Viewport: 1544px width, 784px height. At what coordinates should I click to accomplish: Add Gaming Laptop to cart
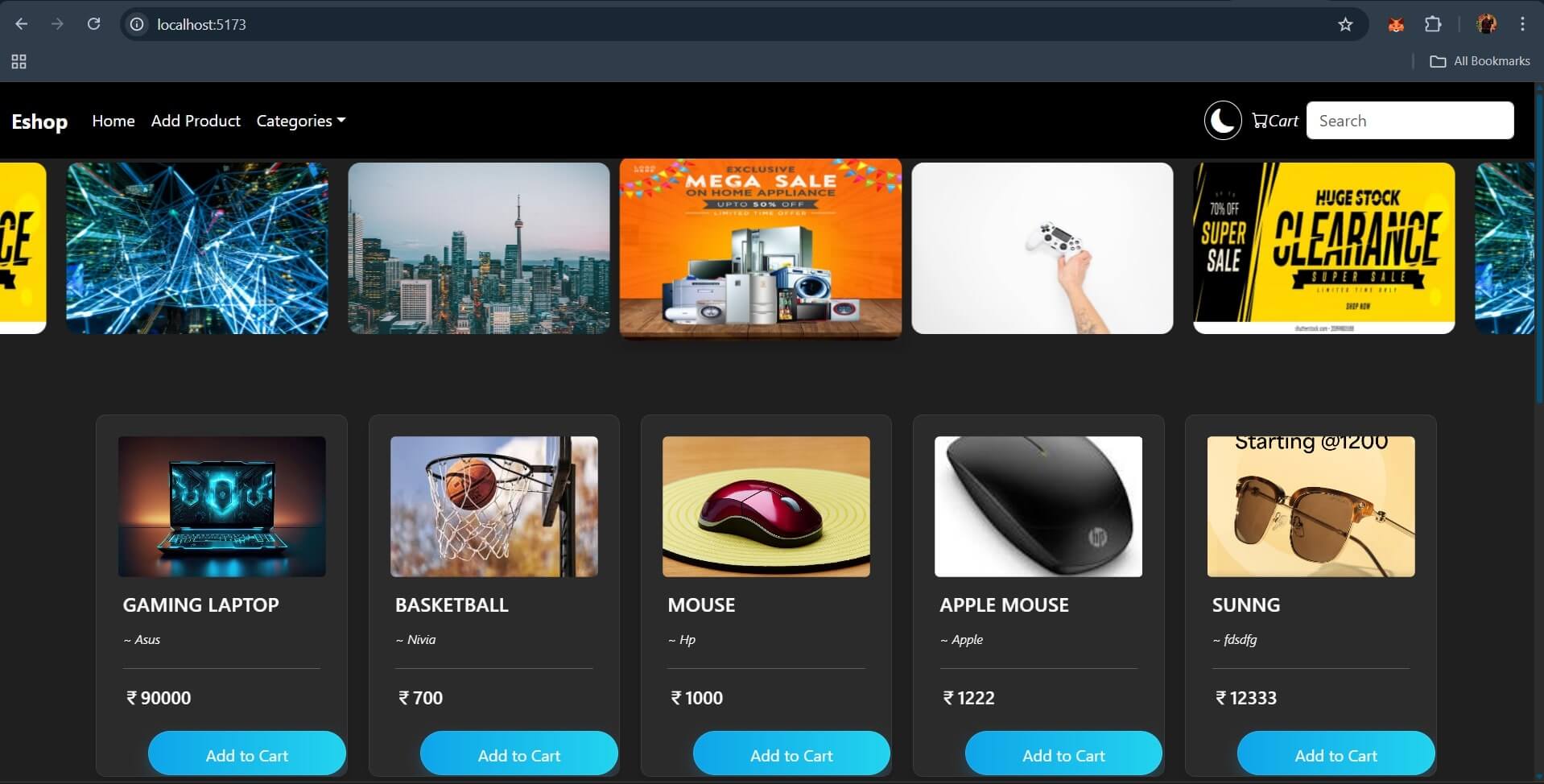(x=247, y=754)
